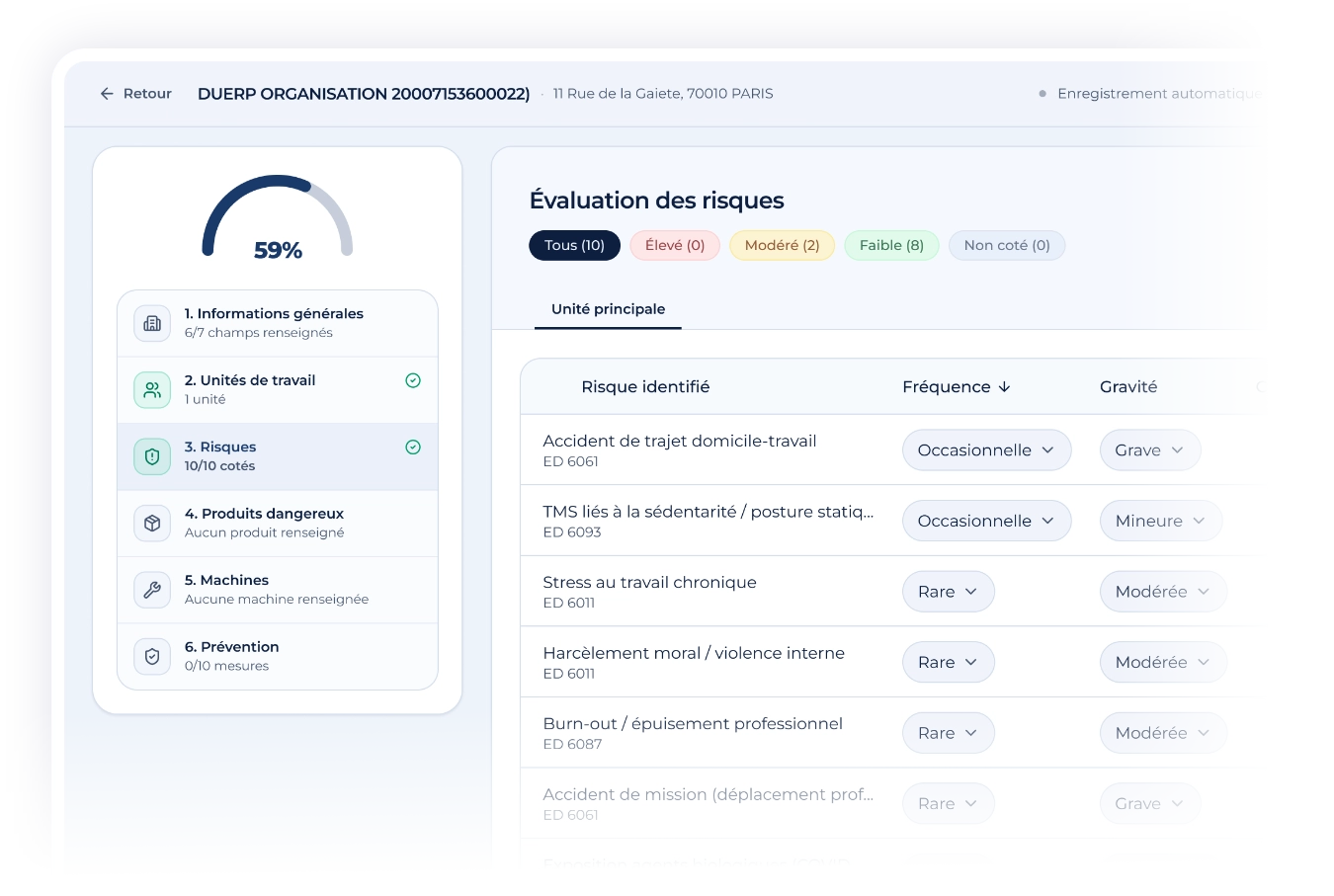Screen dimensions: 1334x896
Task: Click the 59% progress gauge
Action: (278, 218)
